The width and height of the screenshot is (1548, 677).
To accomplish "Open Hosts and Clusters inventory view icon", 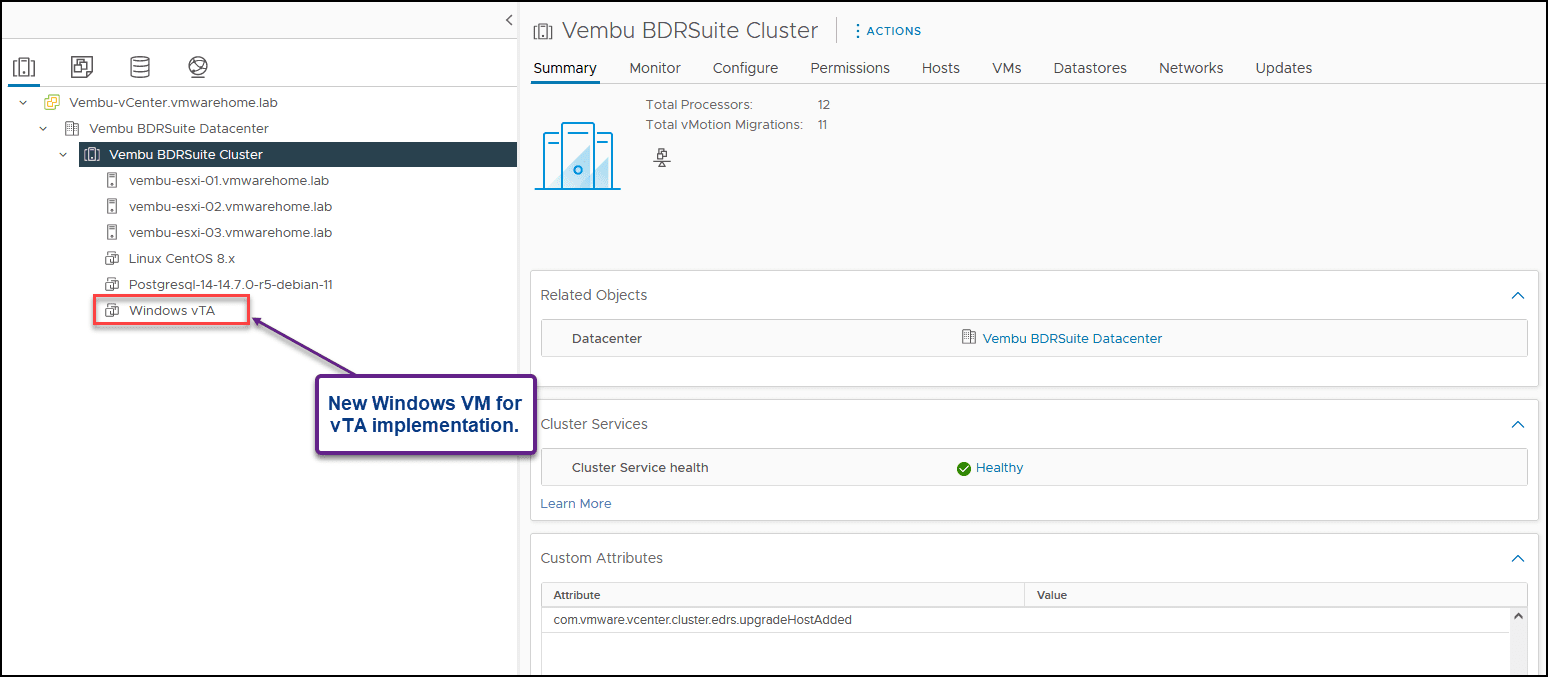I will point(24,67).
